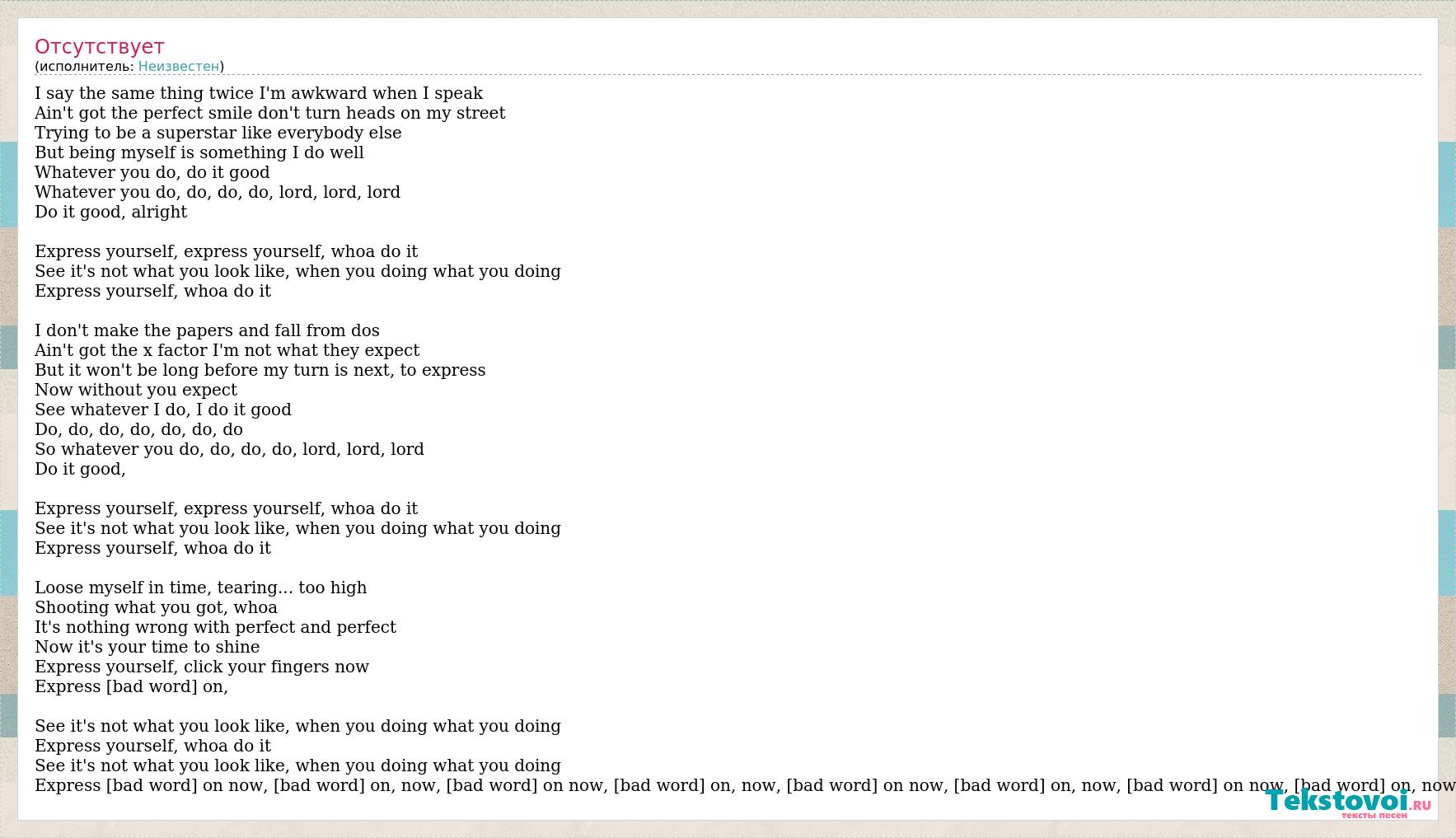Click the long final repeated 'bad word' line
The width and height of the screenshot is (1456, 838).
click(x=745, y=785)
